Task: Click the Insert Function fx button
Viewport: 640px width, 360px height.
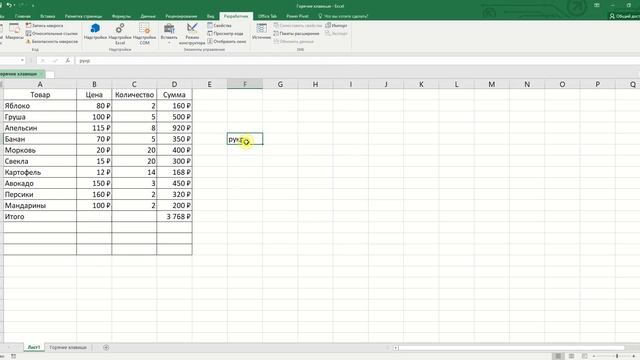Action: point(68,60)
